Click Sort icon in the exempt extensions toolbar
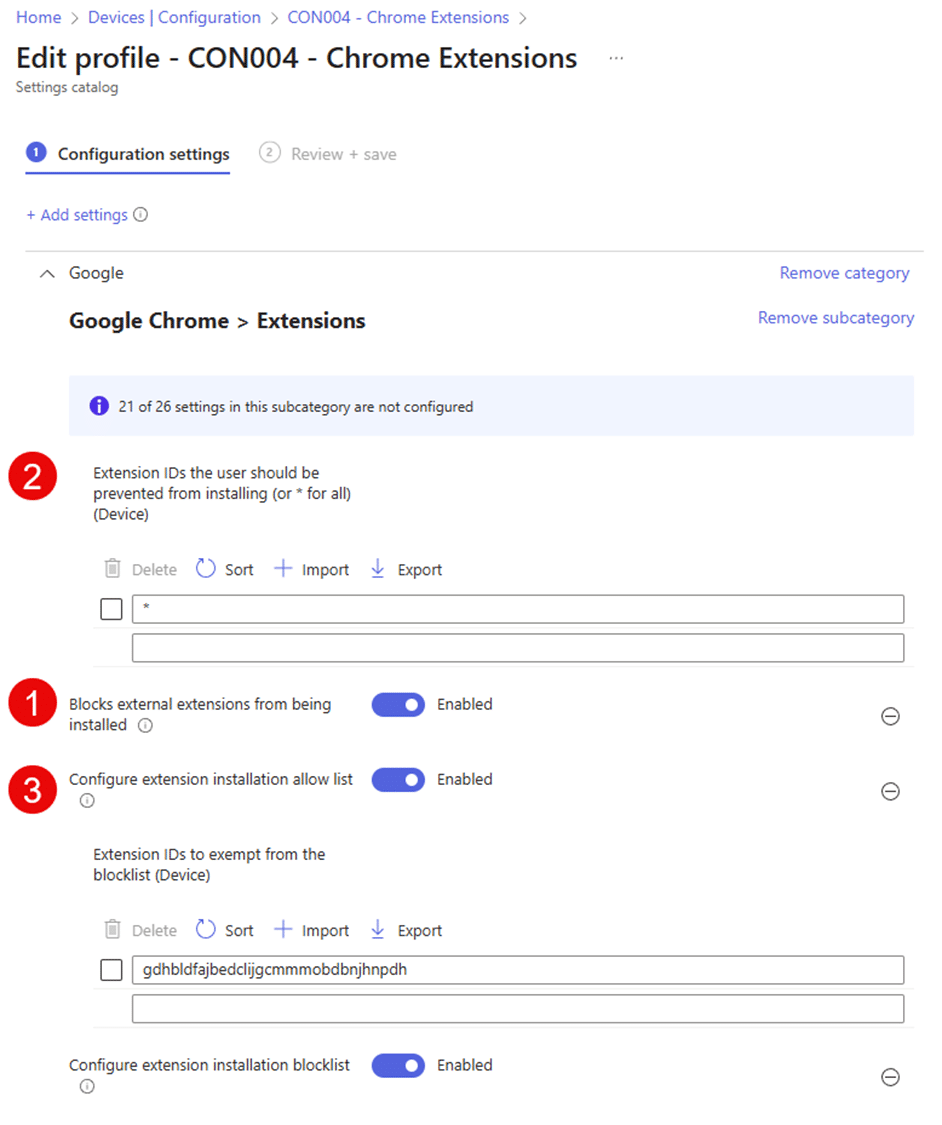 pos(205,930)
